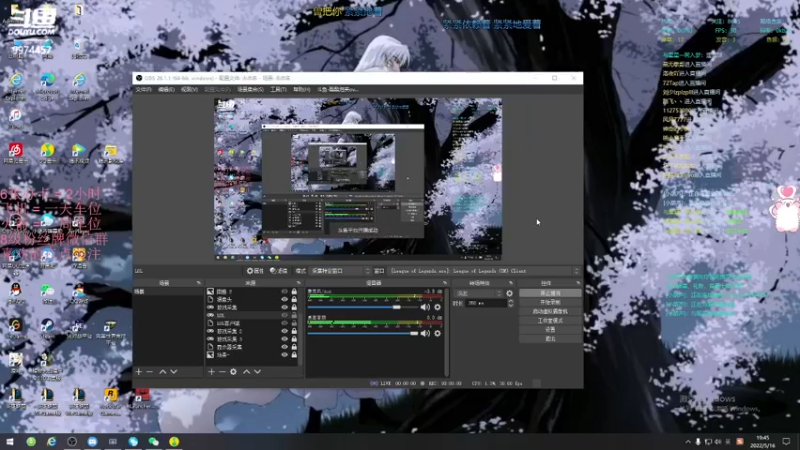Toggle visibility of the LOL source

coord(285,315)
